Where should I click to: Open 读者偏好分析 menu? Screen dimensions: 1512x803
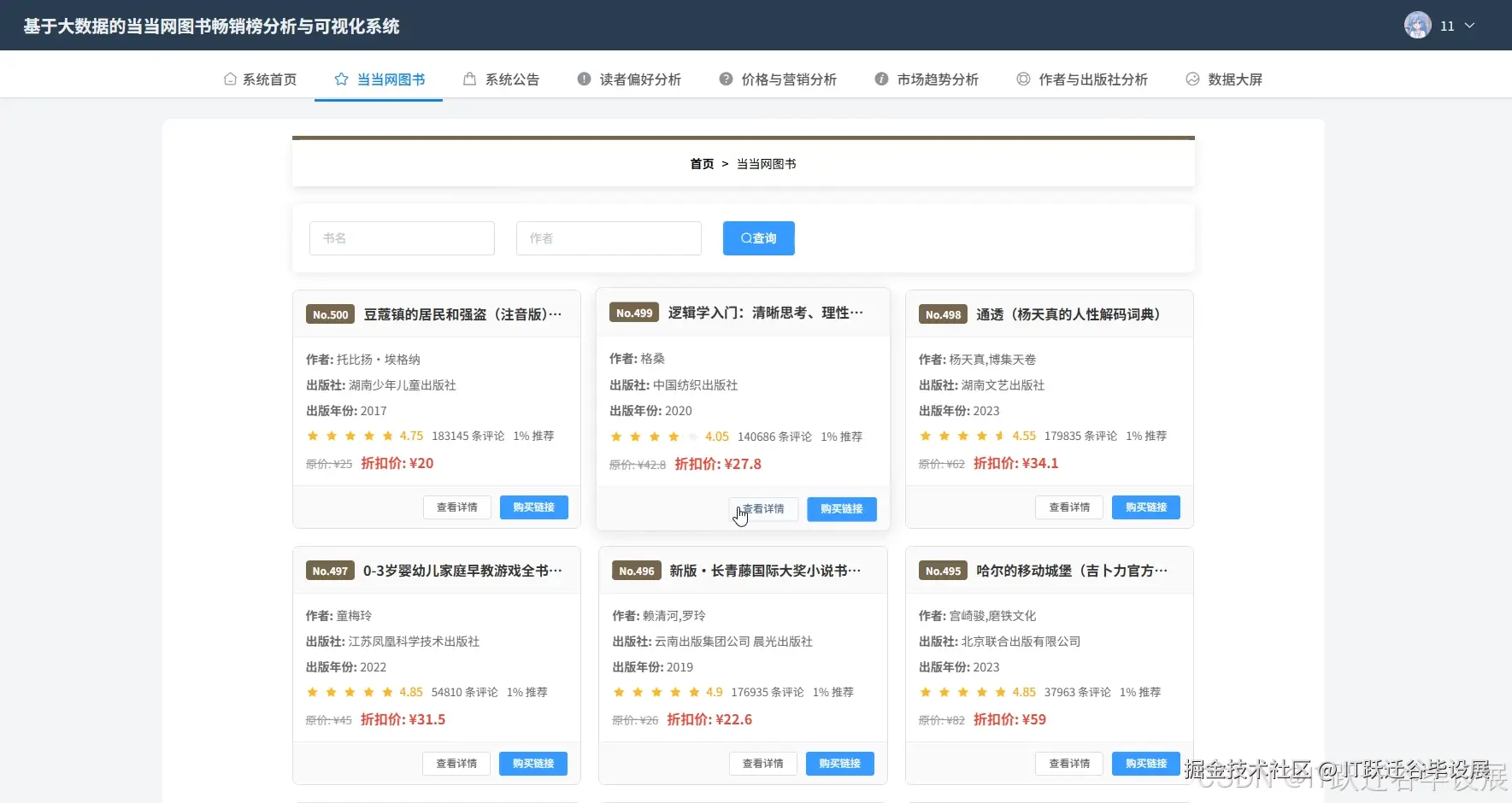pos(629,79)
